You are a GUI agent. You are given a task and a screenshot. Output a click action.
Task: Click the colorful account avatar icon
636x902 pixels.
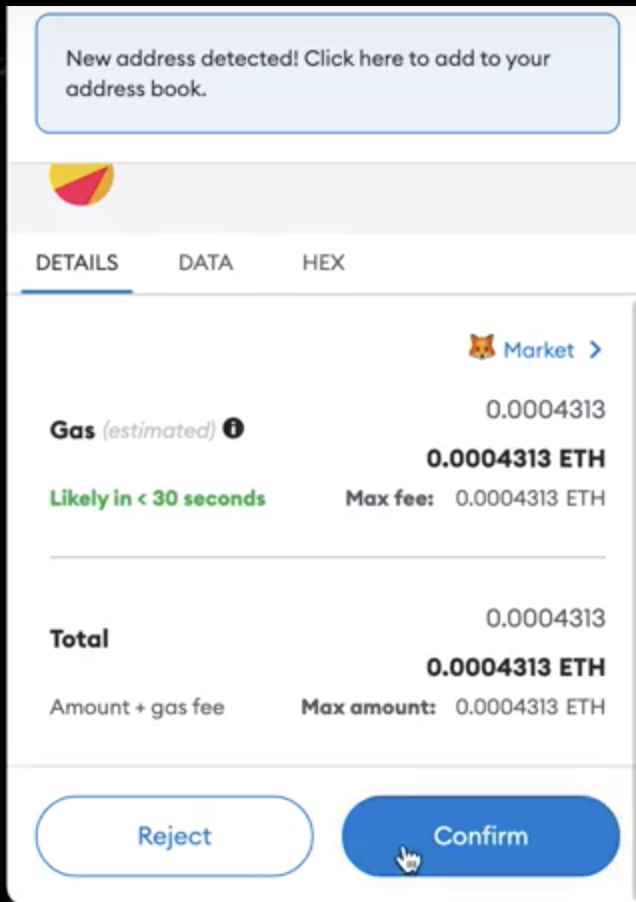82,182
